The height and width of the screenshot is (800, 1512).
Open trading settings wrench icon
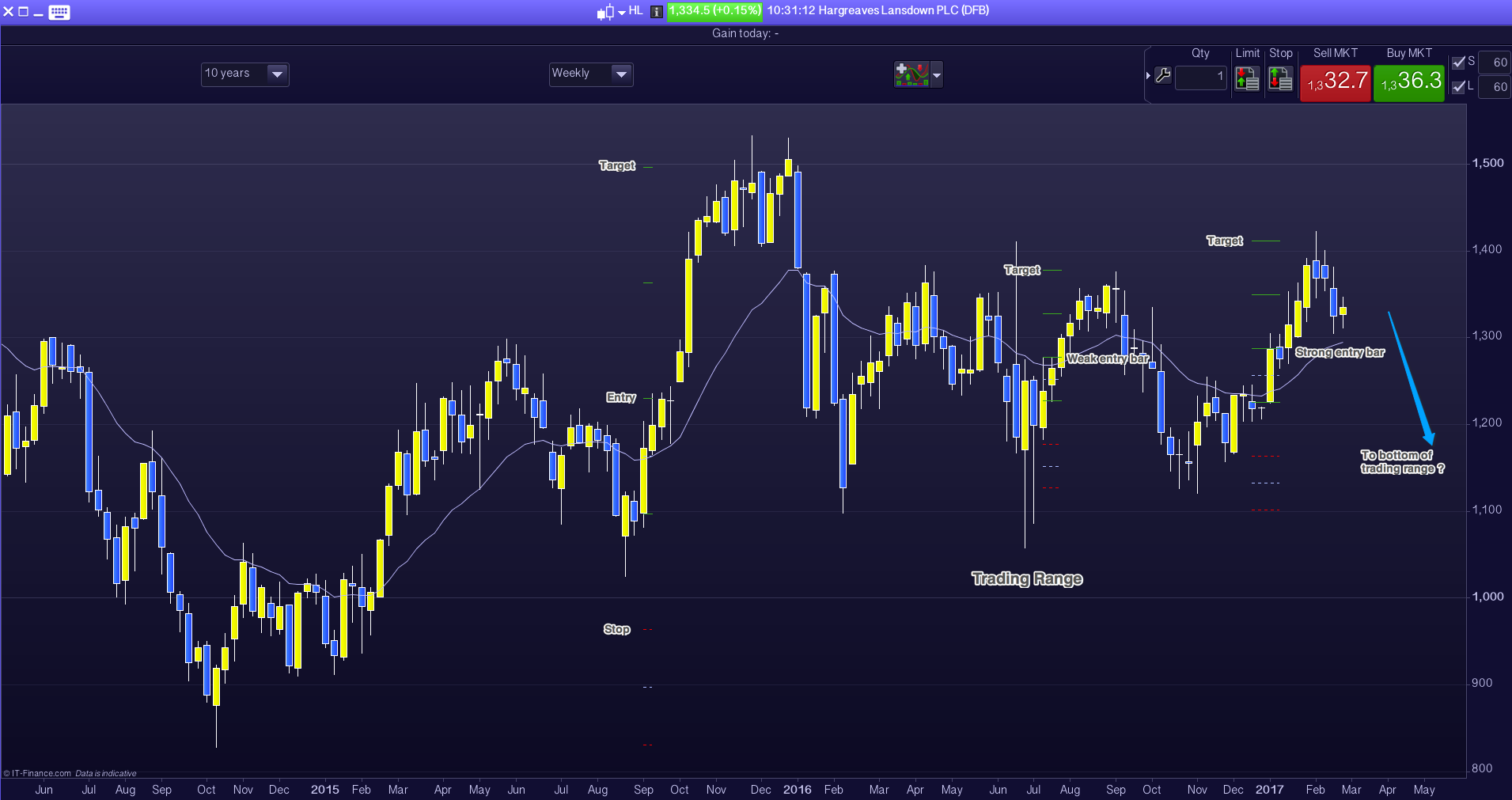(1163, 76)
